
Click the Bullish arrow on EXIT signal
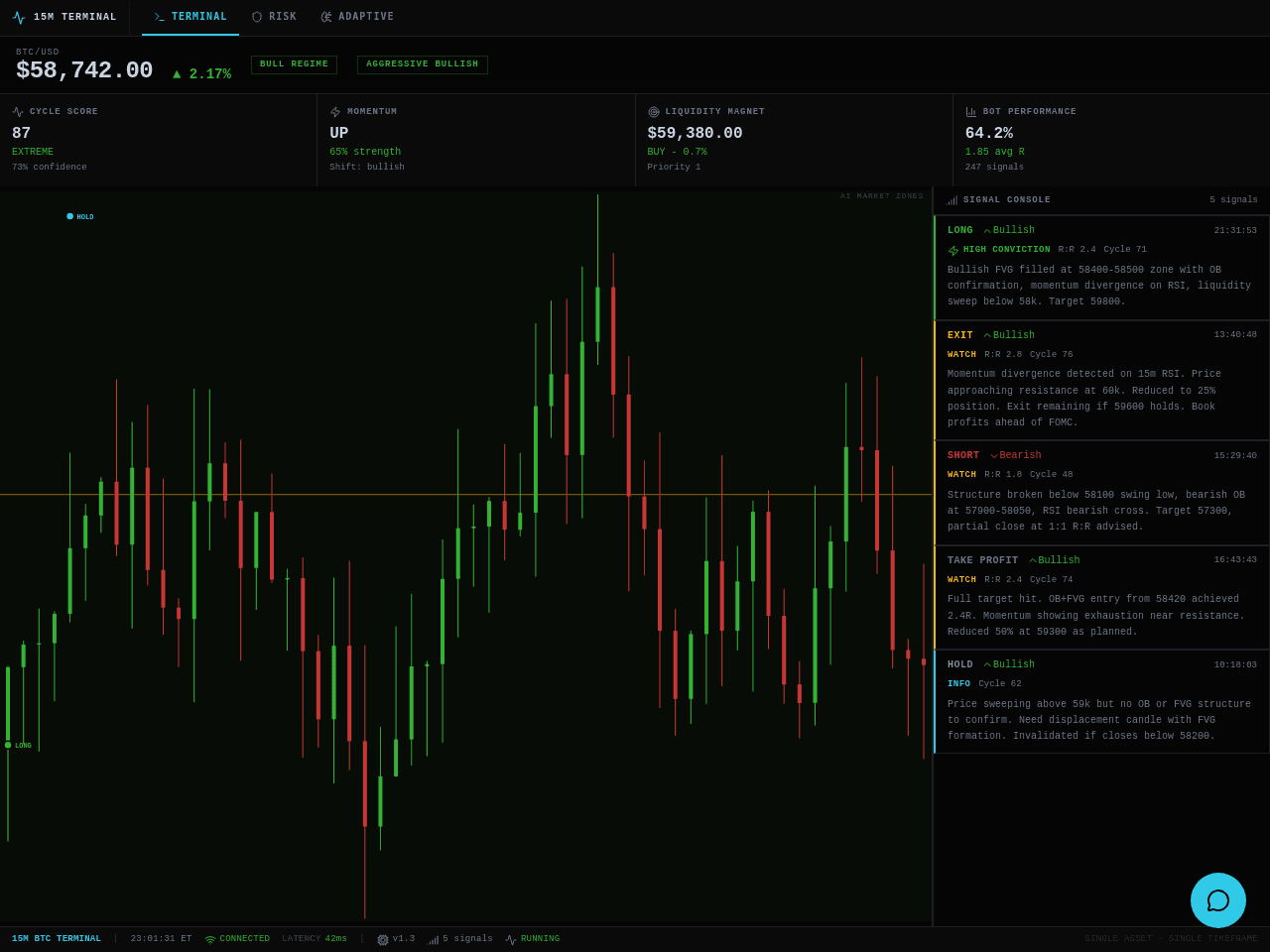987,336
